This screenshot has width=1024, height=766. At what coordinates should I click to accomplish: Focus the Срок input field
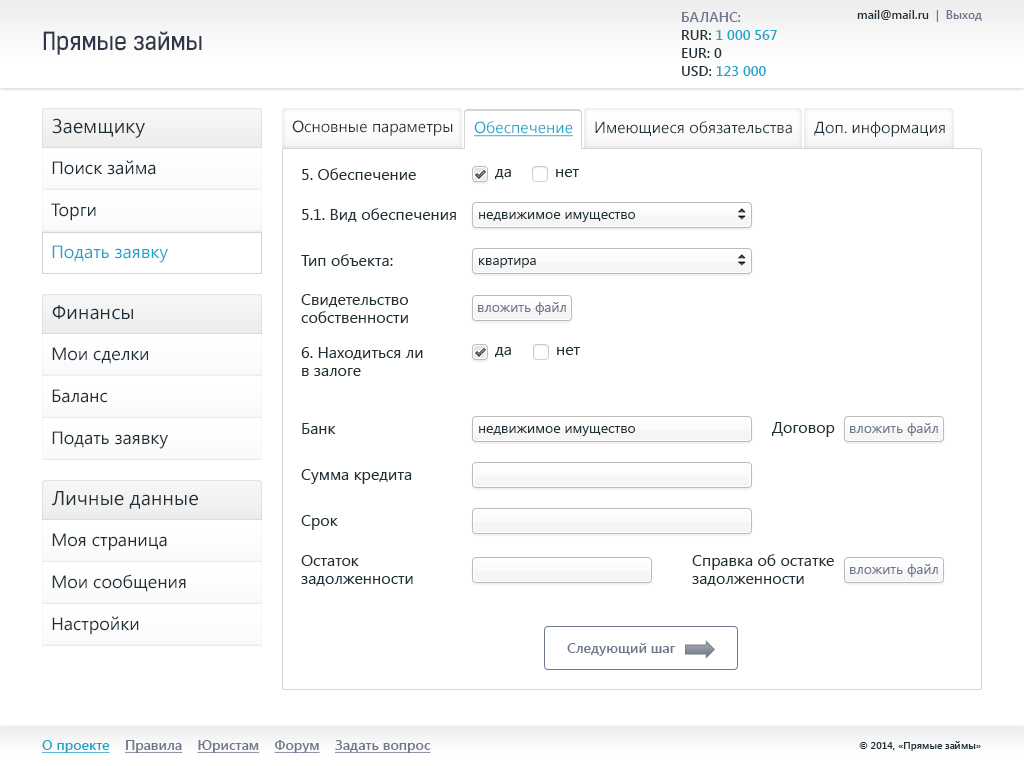pos(612,521)
